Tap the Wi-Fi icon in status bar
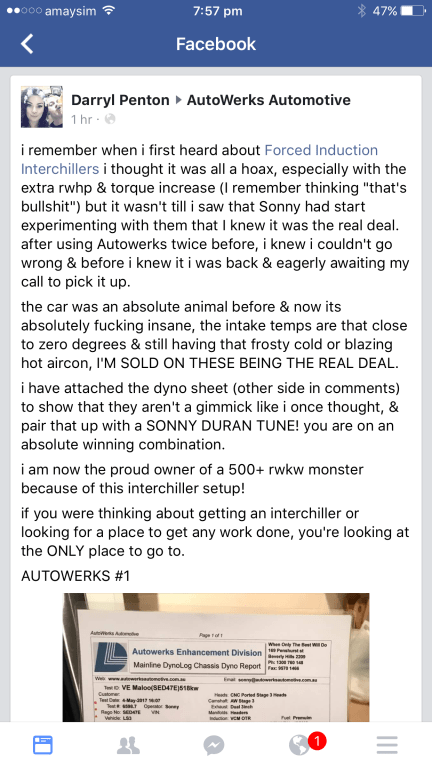432x768 pixels. pyautogui.click(x=110, y=11)
